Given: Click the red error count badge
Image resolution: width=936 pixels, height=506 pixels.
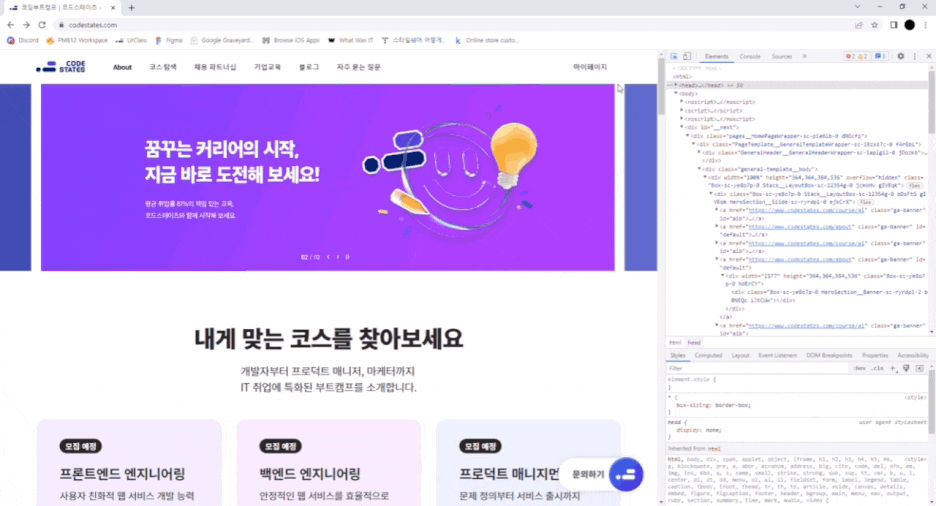Looking at the screenshot, I should click(x=851, y=56).
